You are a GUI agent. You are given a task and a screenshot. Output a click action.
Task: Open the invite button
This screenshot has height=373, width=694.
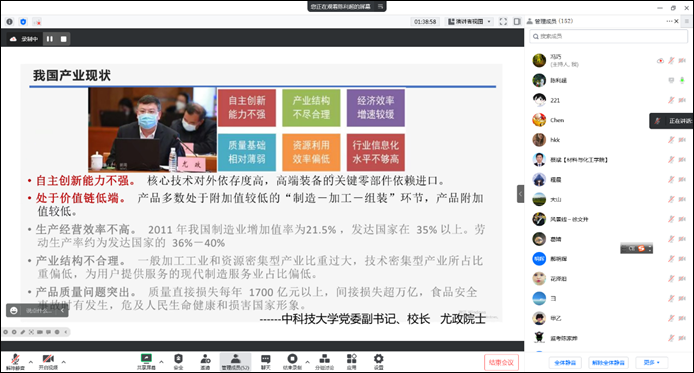click(x=205, y=361)
